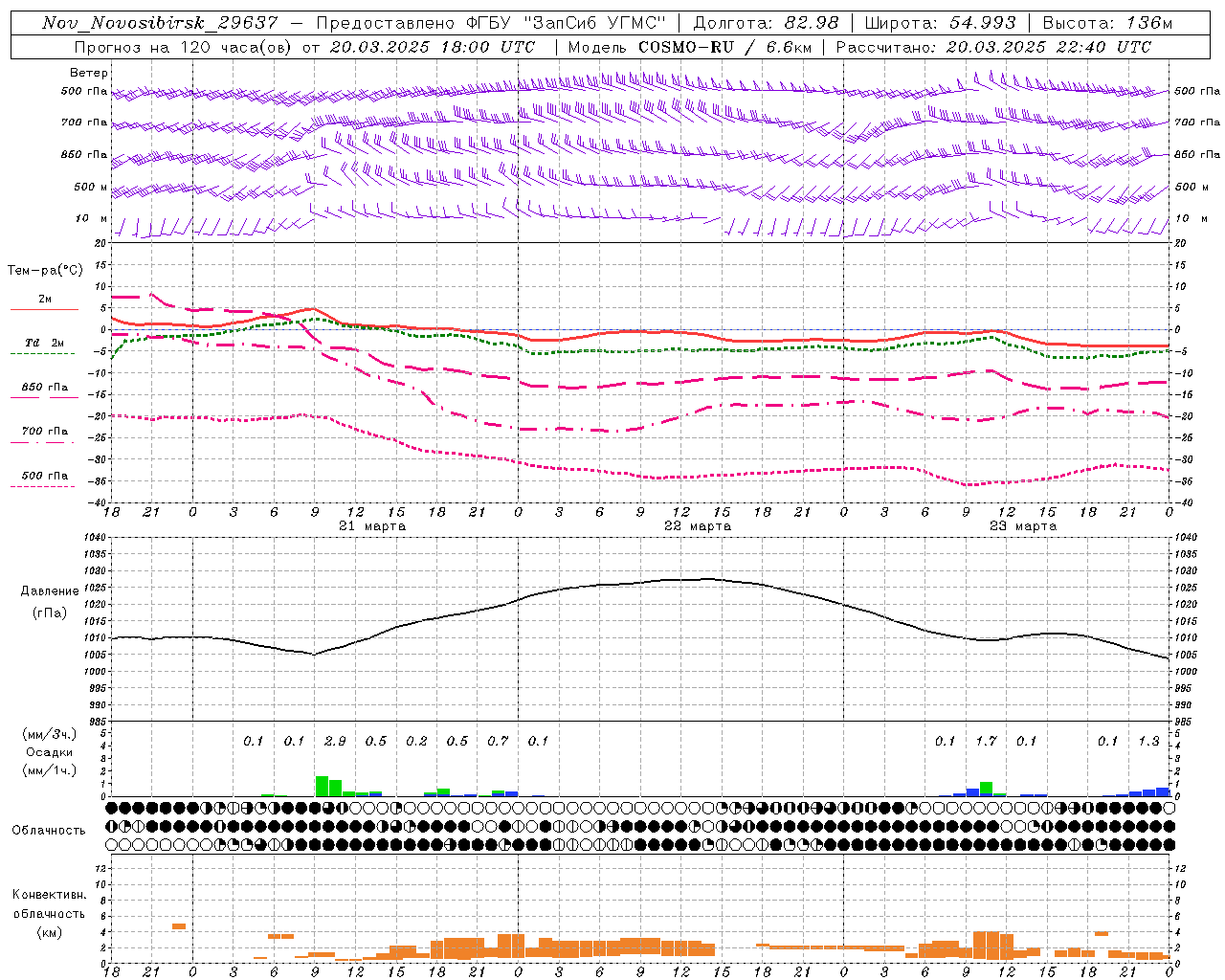Screen dimensions: 1225x980
Task: Select the Высота: 136м header field
Action: (1107, 23)
